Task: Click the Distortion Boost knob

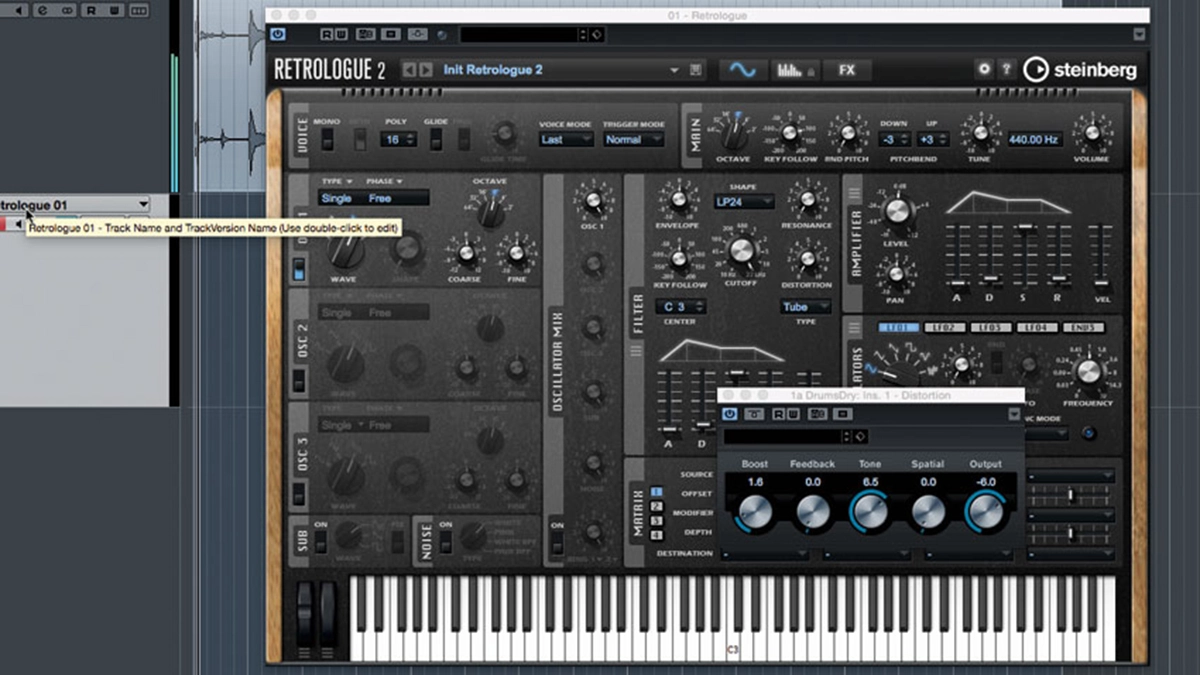Action: coord(755,512)
